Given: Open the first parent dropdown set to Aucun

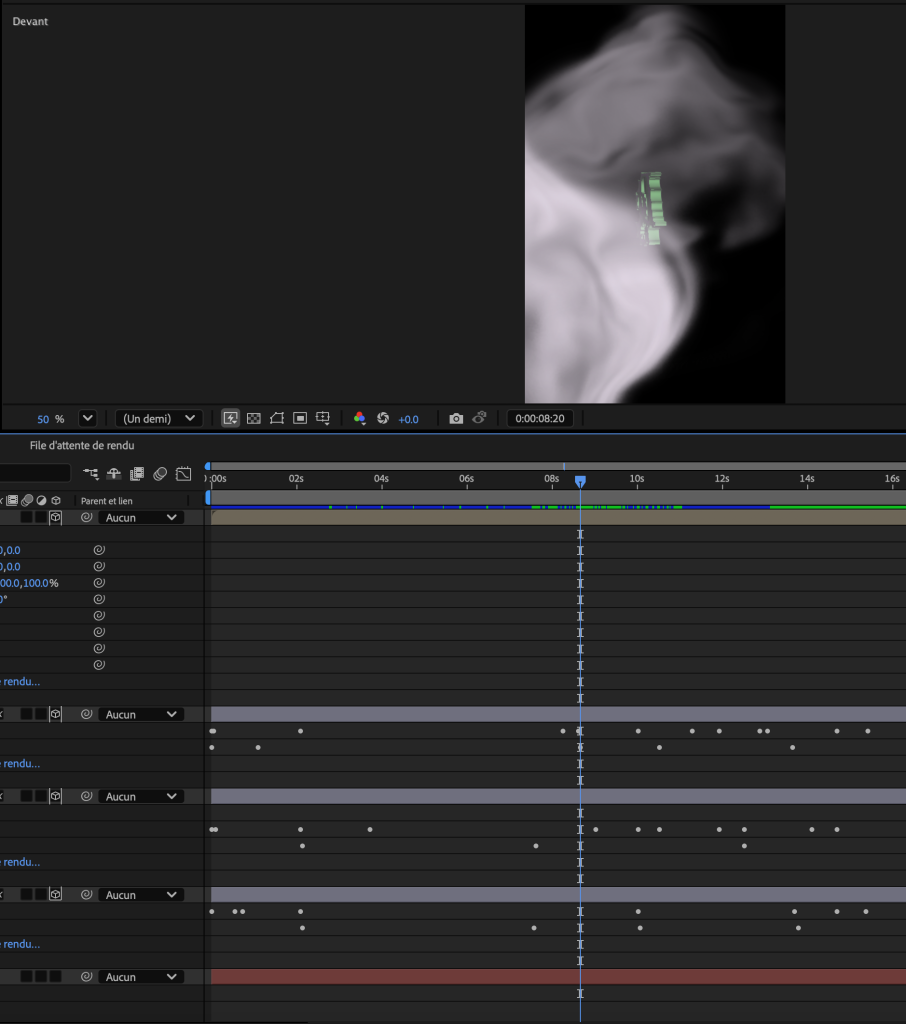Looking at the screenshot, I should pyautogui.click(x=140, y=517).
